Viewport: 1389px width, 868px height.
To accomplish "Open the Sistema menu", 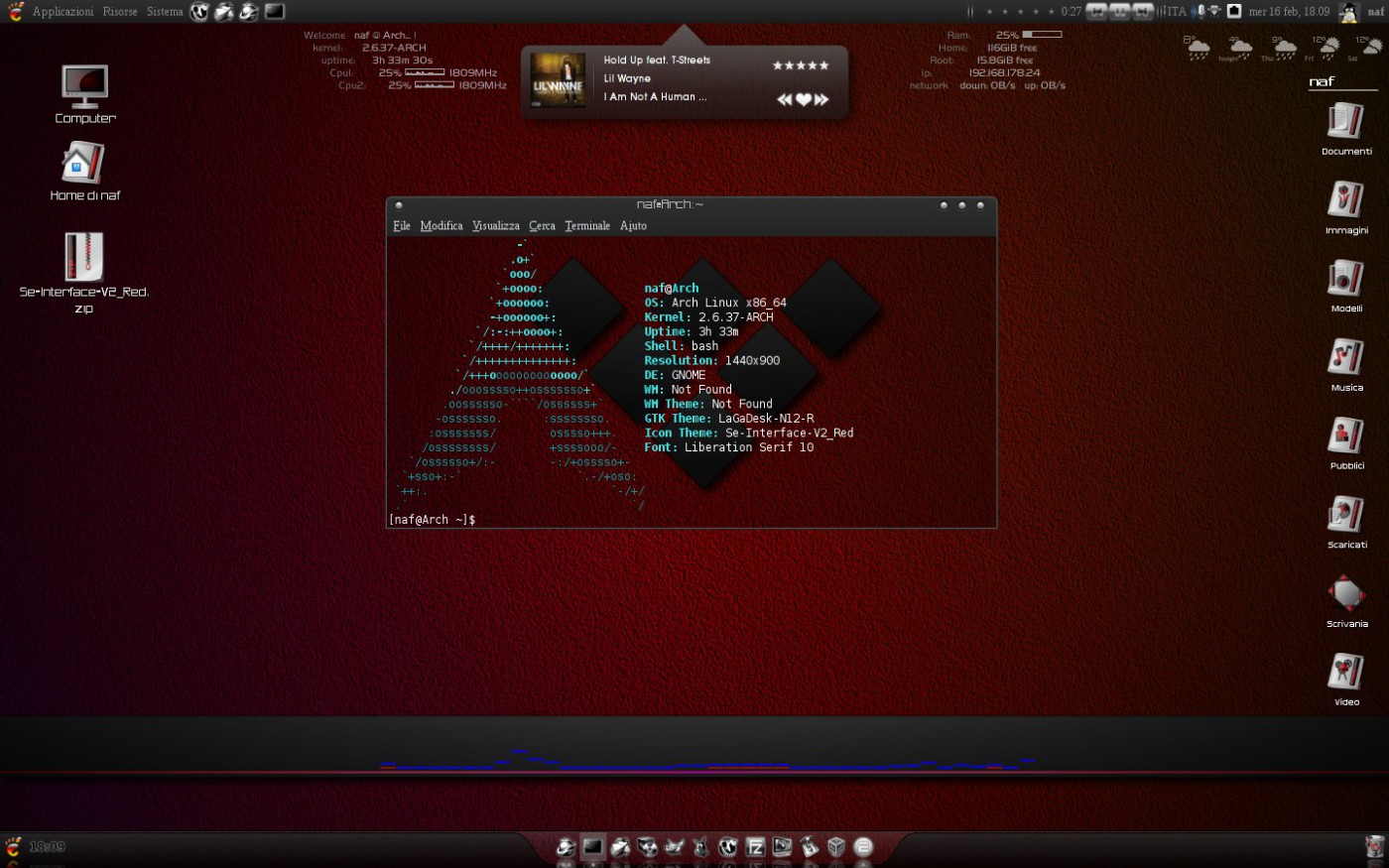I will point(165,12).
